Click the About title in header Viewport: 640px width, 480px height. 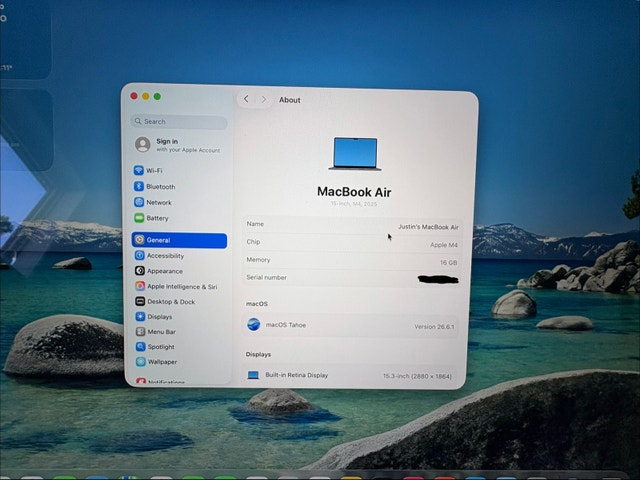coord(290,100)
